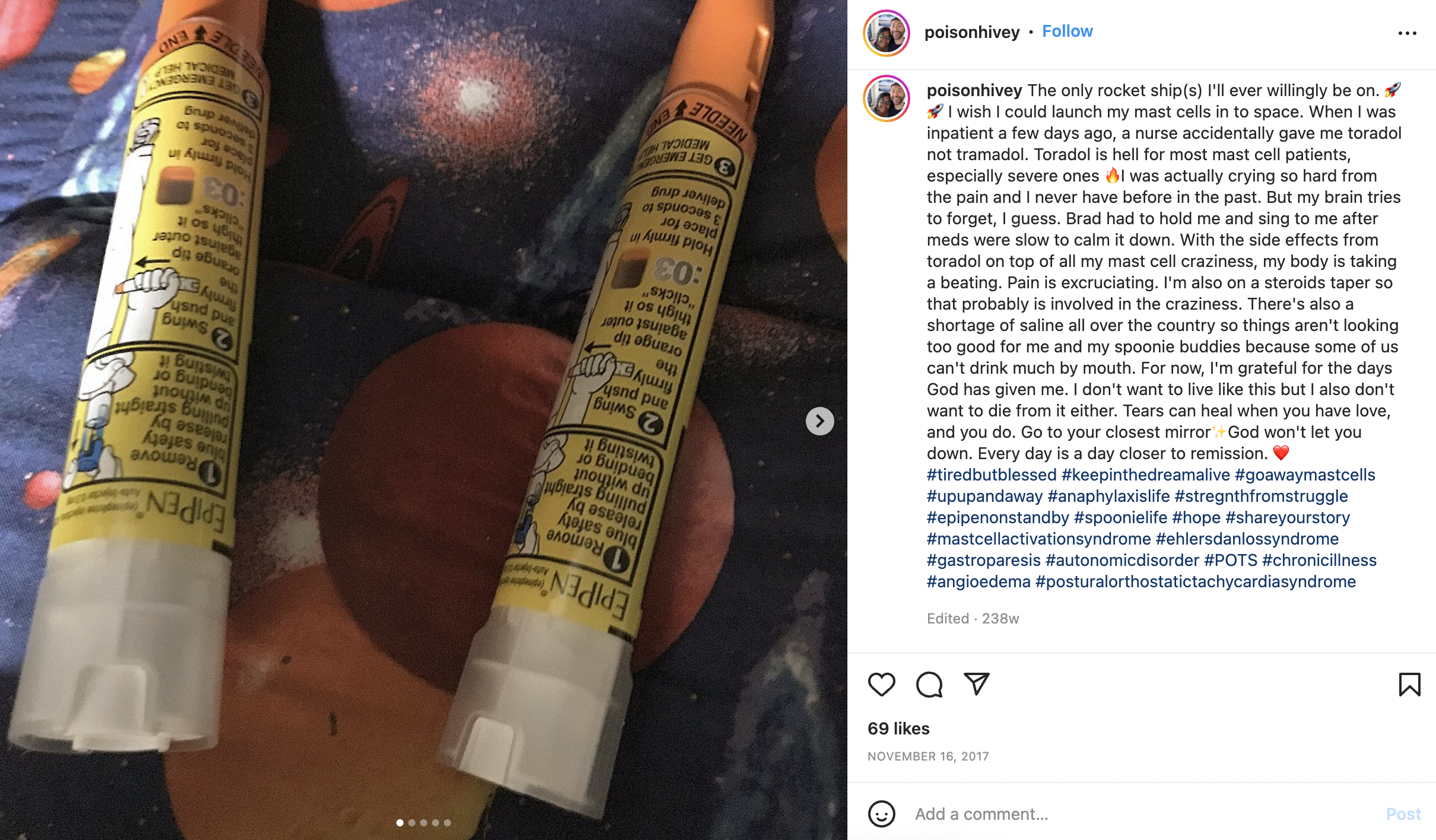The height and width of the screenshot is (840, 1436).
Task: Jump to last carousel dot
Action: 447,823
